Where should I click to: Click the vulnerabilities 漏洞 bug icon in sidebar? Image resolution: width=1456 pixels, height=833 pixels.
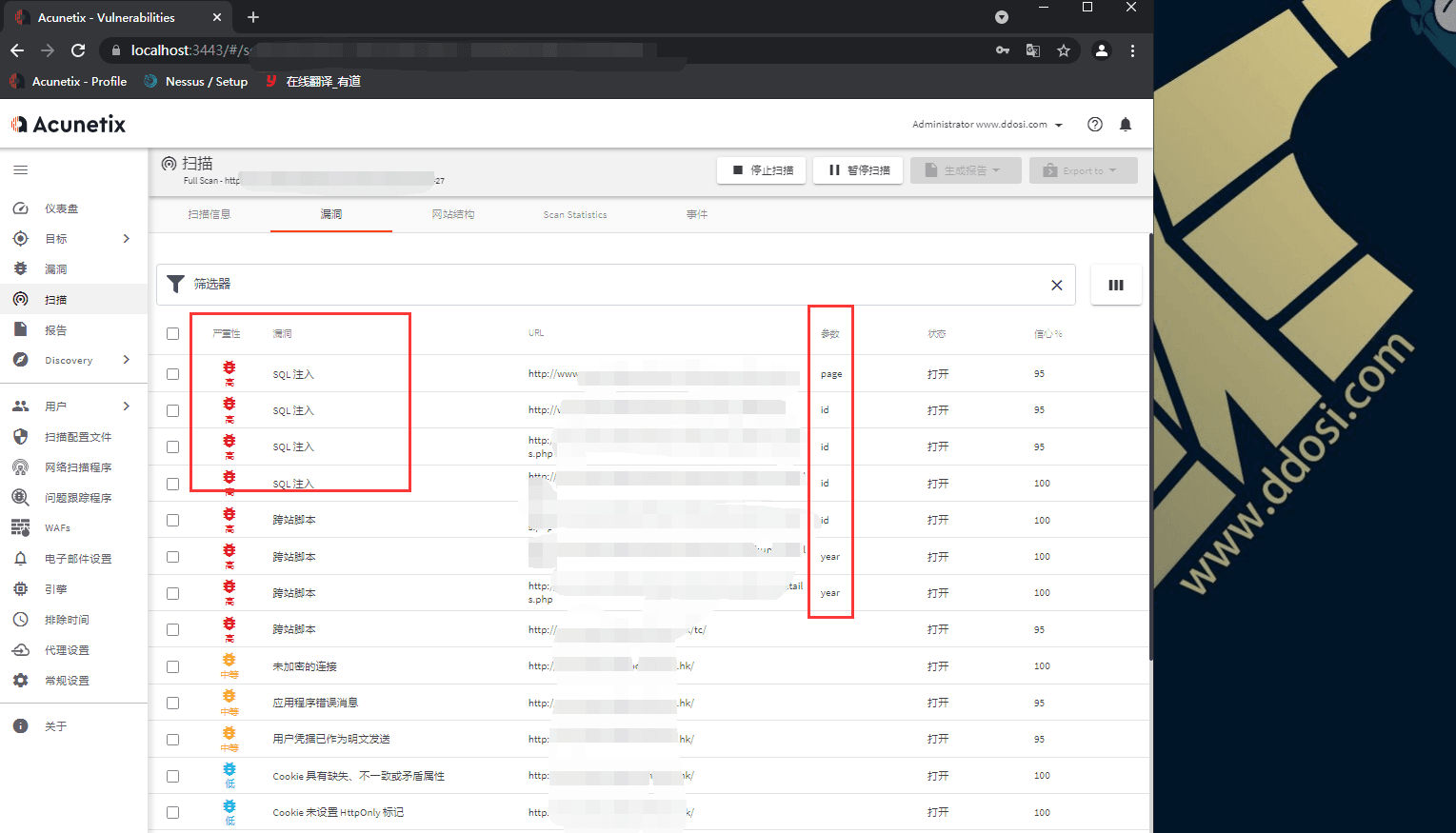20,269
